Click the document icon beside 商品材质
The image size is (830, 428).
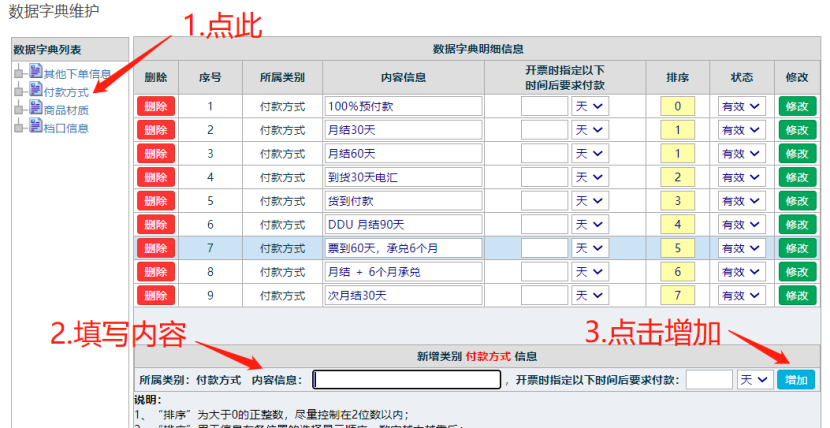tap(35, 108)
